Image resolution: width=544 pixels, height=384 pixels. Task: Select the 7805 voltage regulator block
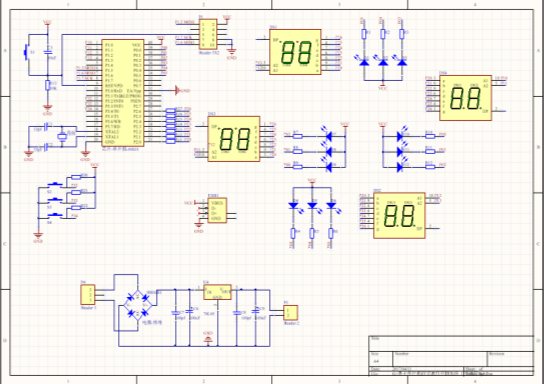click(217, 292)
